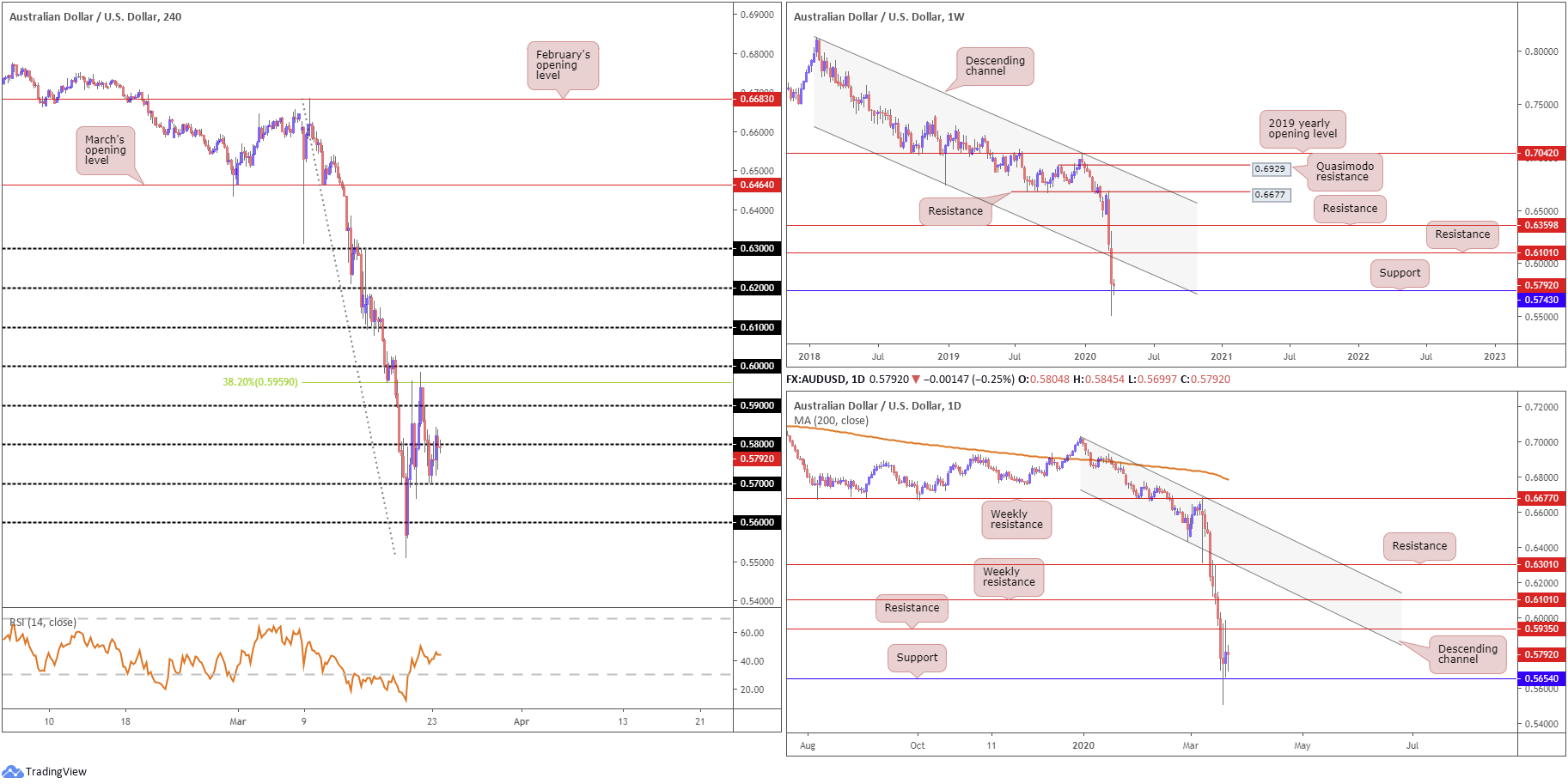The height and width of the screenshot is (784, 1568).
Task: Select the weekly Descending channel callout
Action: pos(995,66)
